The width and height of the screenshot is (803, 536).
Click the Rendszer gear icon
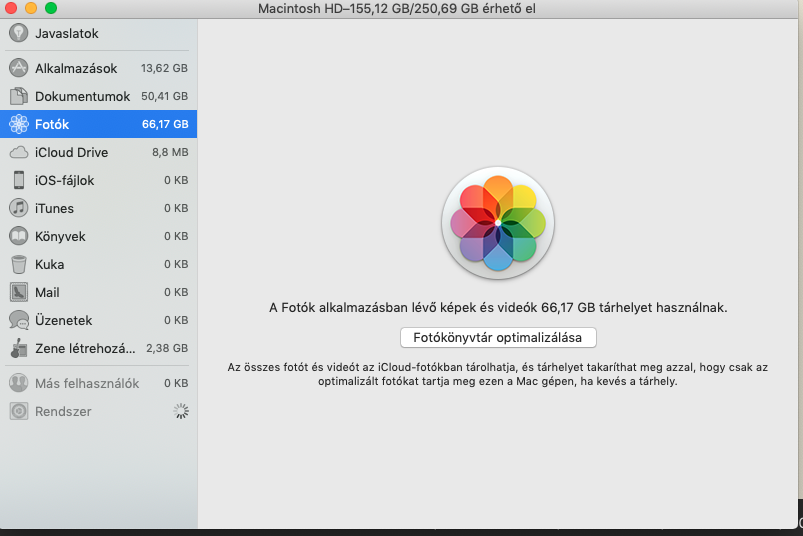tap(18, 412)
